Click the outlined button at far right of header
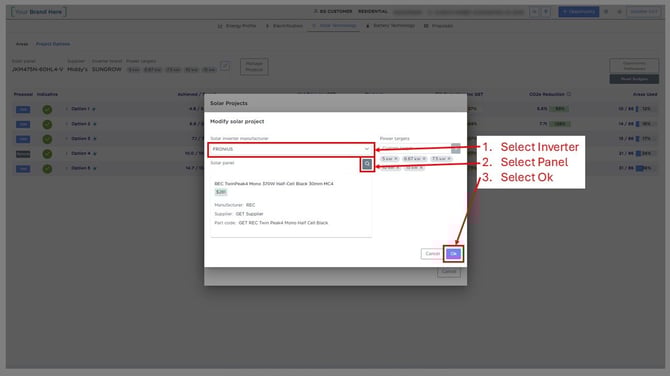The image size is (670, 376). pyautogui.click(x=644, y=12)
